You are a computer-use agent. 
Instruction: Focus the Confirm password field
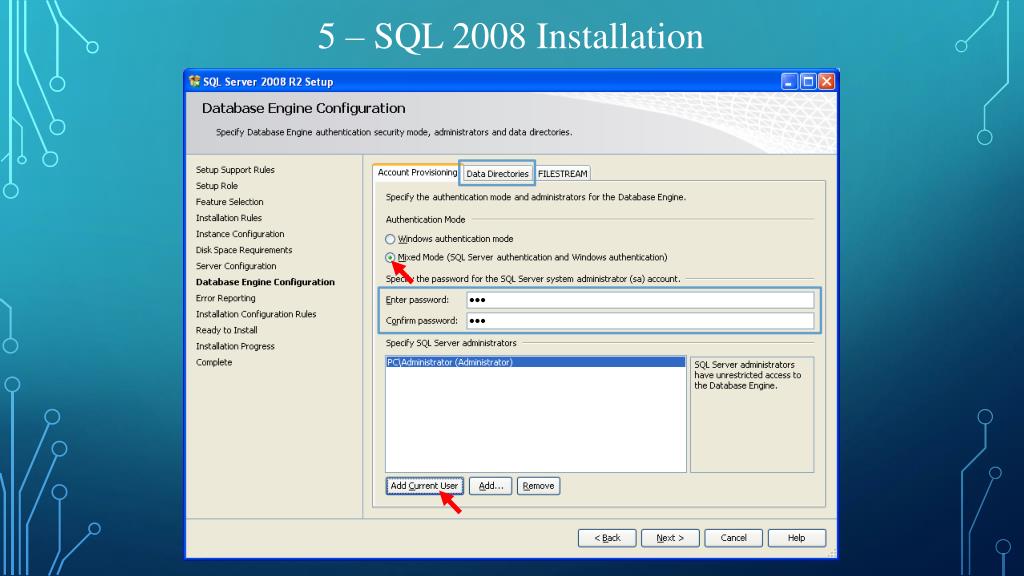tap(640, 321)
